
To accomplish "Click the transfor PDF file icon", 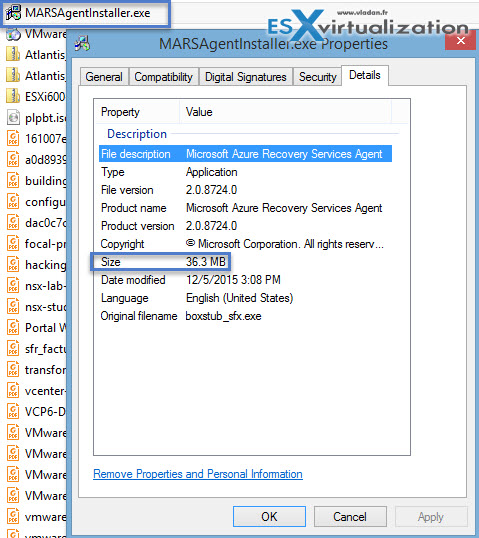I will point(13,370).
